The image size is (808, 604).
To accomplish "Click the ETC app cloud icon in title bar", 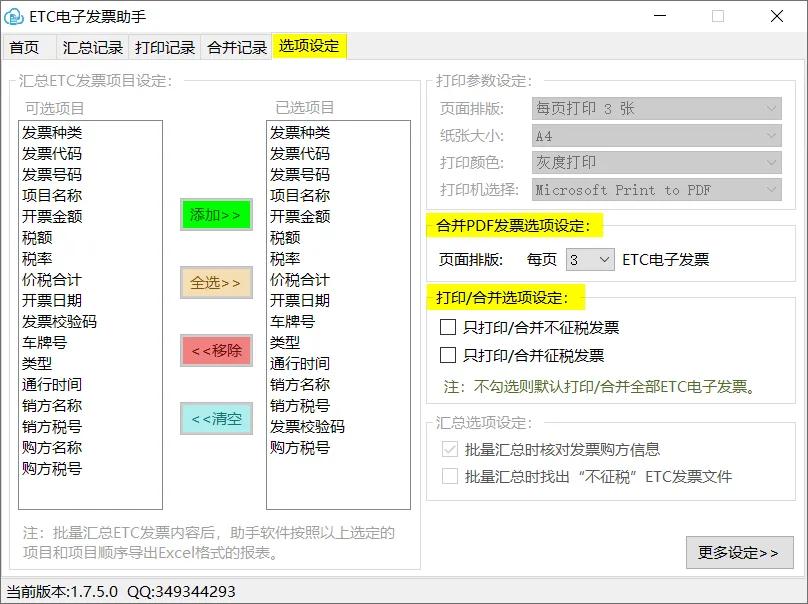I will point(14,16).
